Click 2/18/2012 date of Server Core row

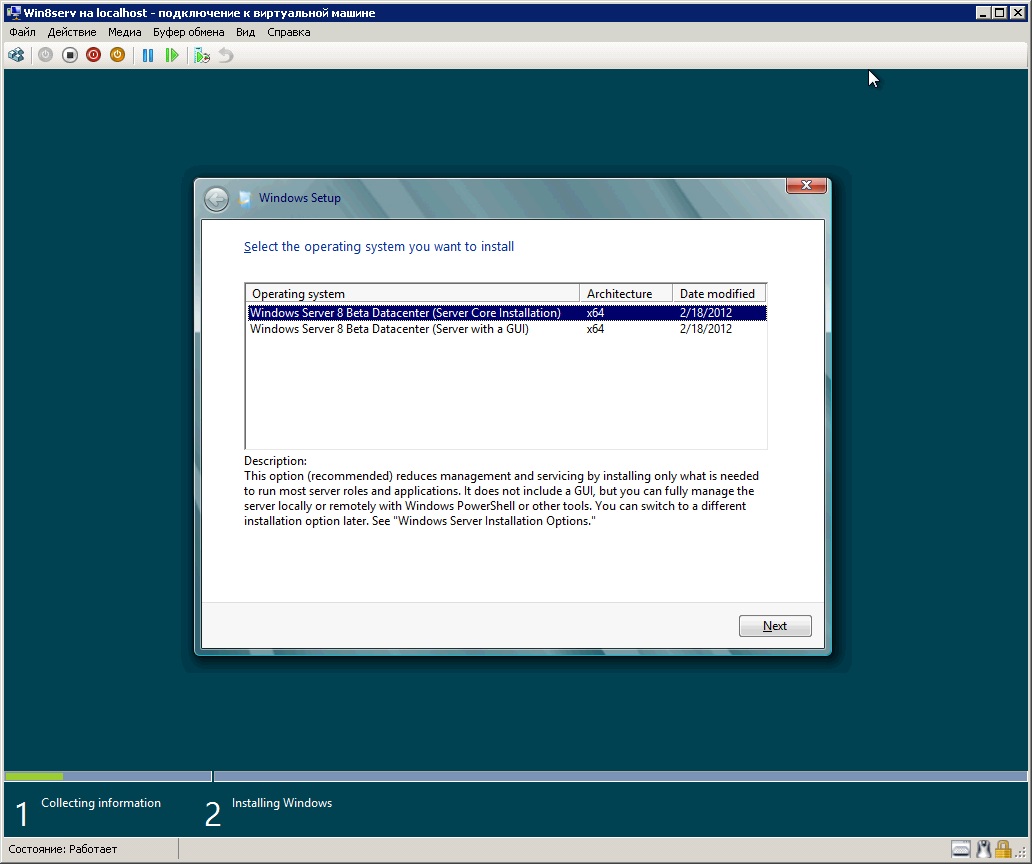[x=706, y=313]
